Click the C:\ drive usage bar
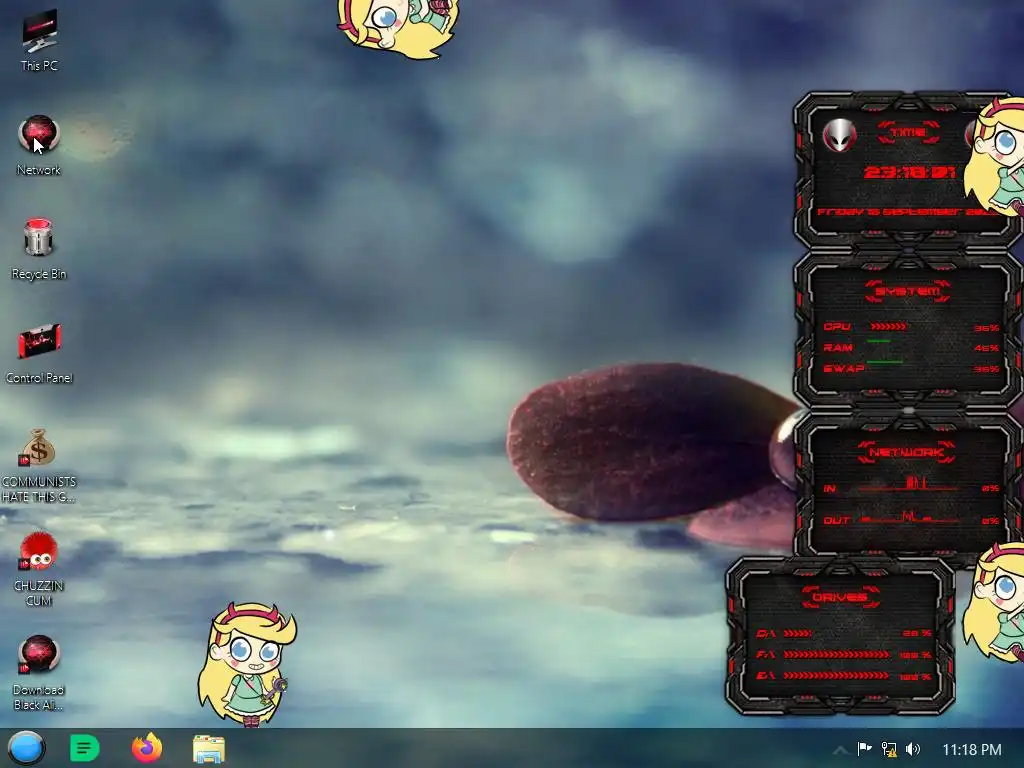The width and height of the screenshot is (1024, 768). [x=798, y=633]
